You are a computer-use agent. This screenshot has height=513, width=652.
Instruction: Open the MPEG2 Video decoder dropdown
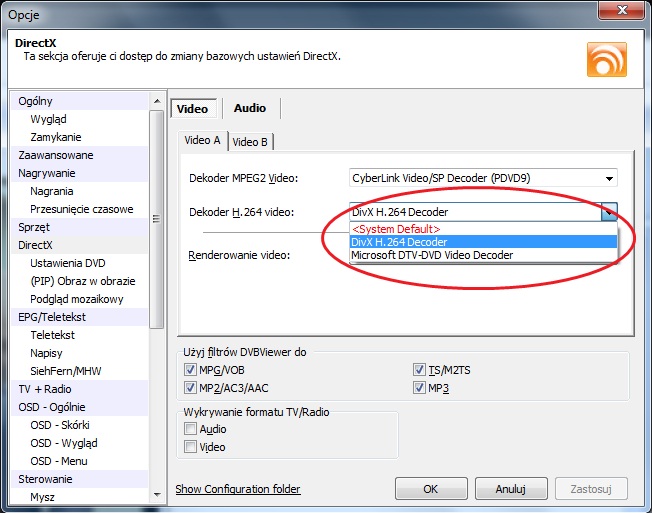(x=608, y=179)
